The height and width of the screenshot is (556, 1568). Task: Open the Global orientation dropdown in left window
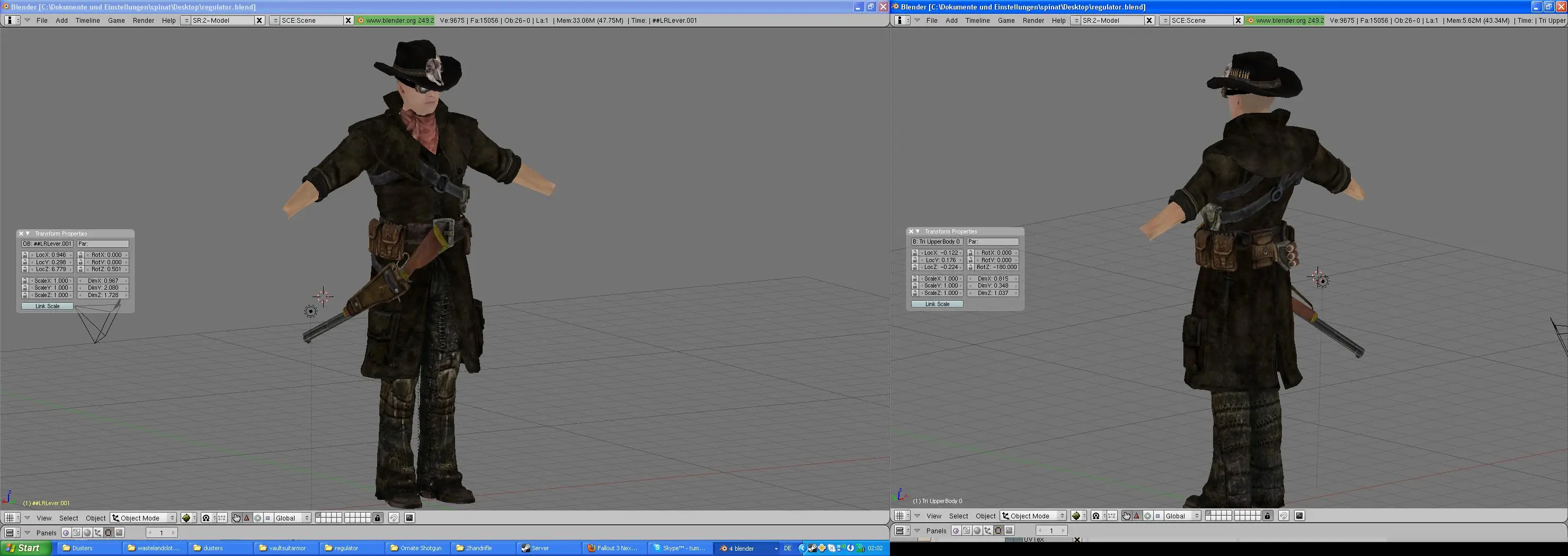293,518
